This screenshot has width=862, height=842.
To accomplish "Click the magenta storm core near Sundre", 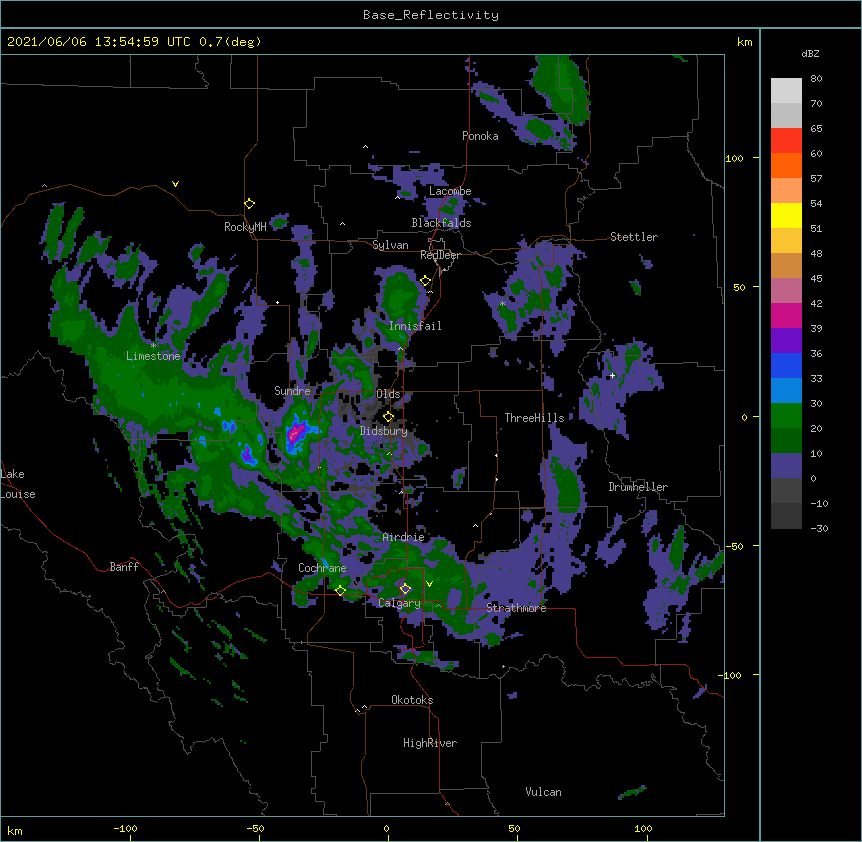I will (x=296, y=434).
